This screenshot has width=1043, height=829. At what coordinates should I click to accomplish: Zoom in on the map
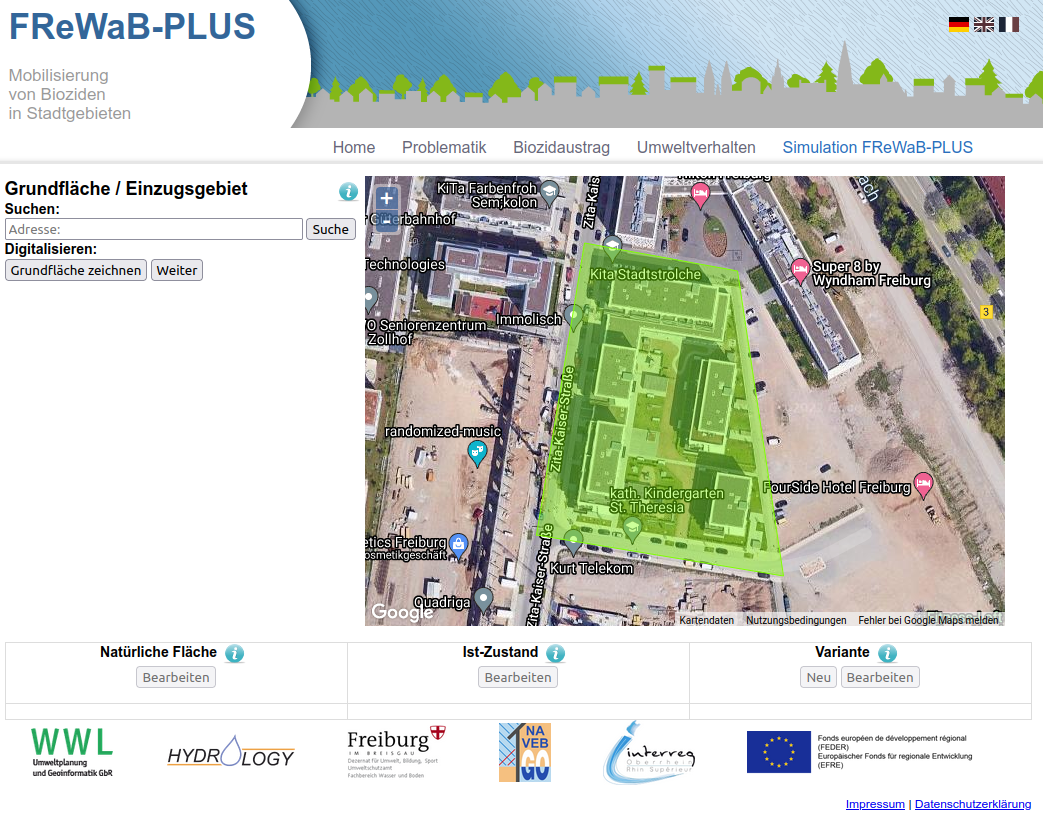[x=387, y=199]
